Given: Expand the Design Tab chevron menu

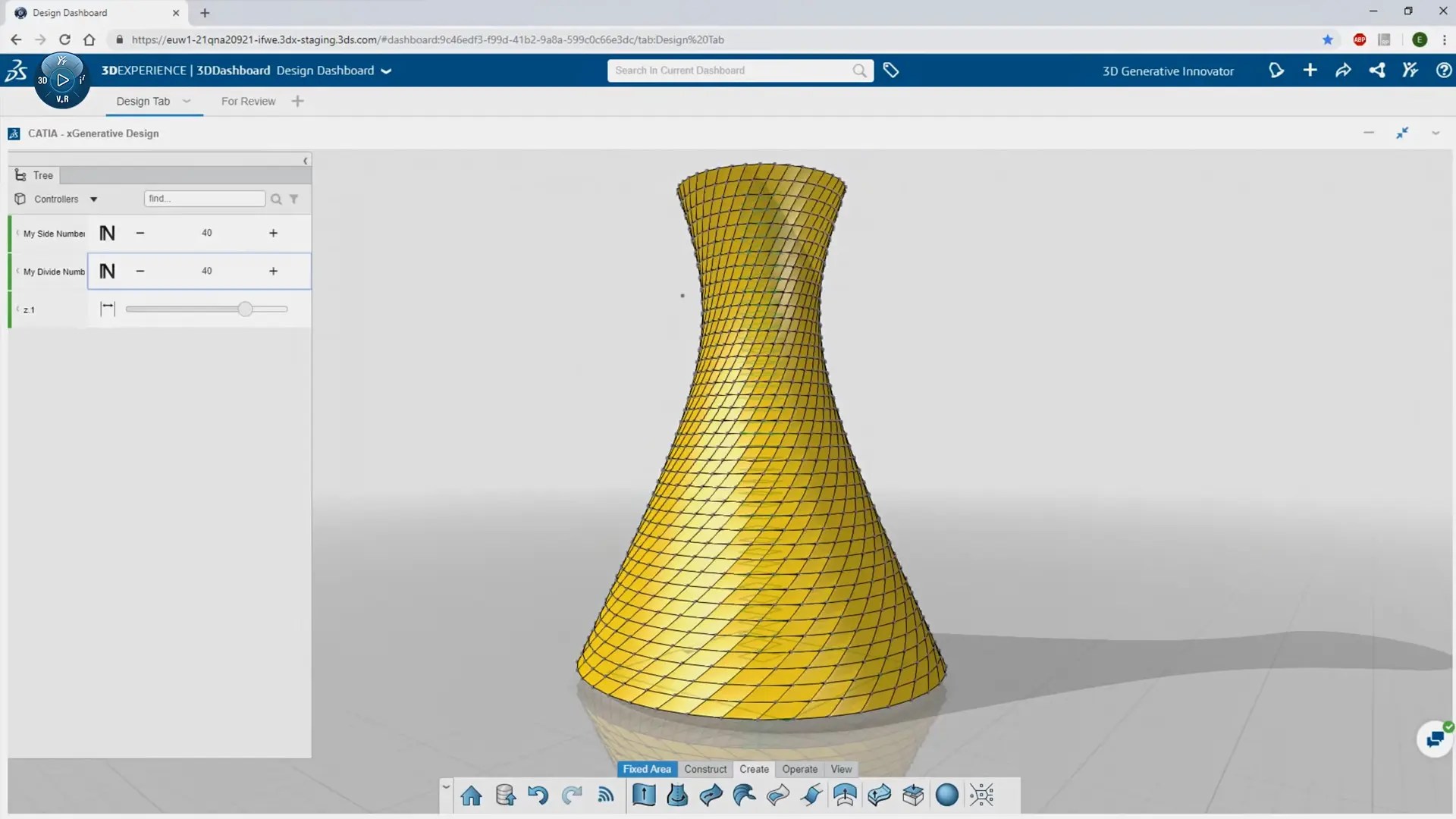Looking at the screenshot, I should point(187,101).
